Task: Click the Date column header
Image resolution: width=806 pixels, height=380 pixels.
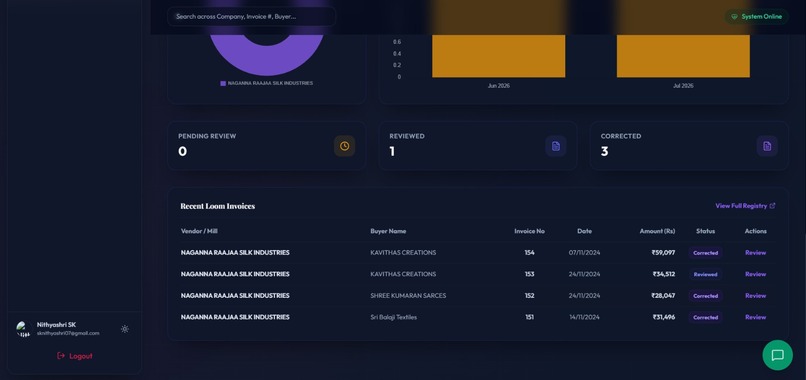Action: (584, 231)
